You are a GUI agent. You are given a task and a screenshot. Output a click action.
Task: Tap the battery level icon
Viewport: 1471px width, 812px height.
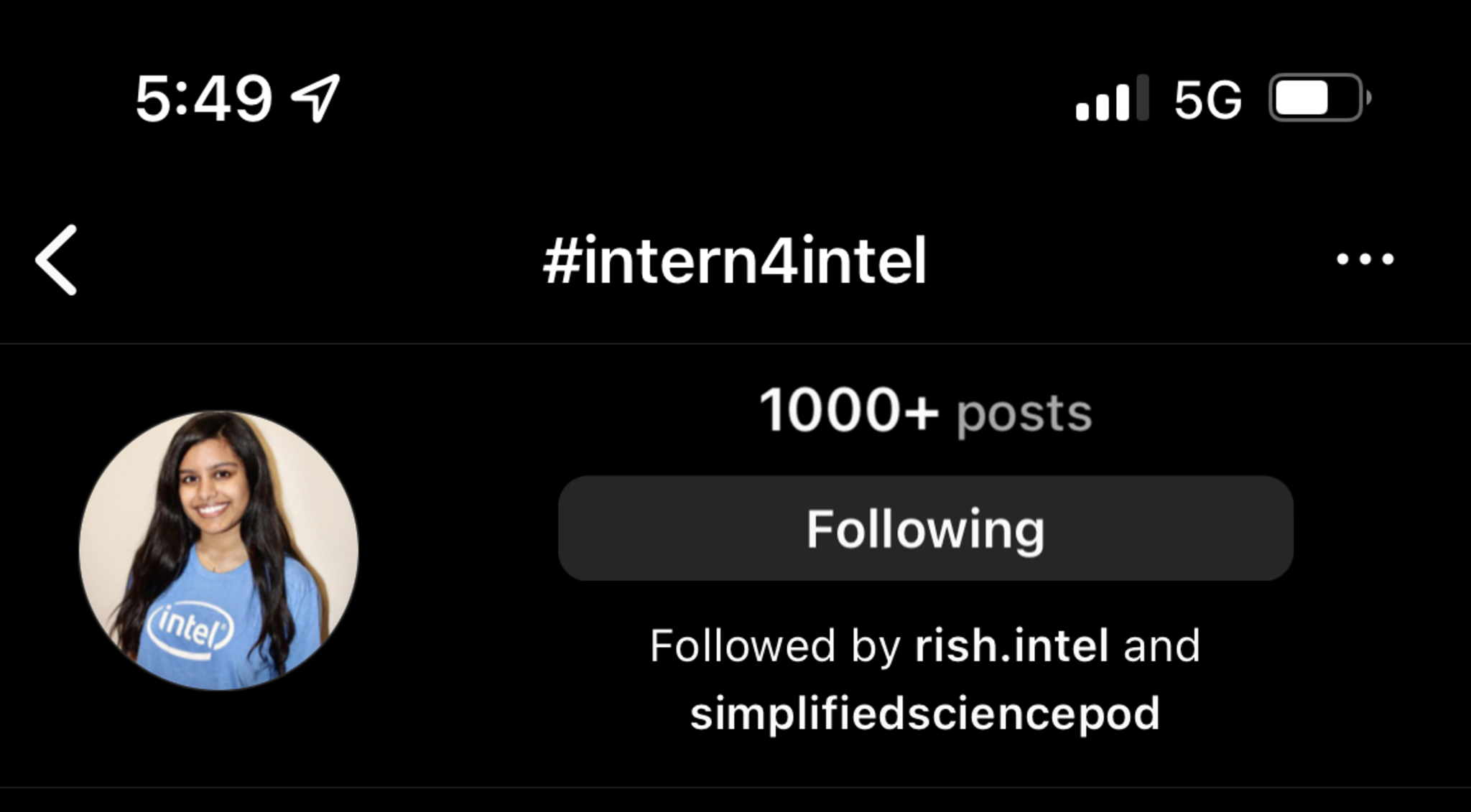coord(1318,98)
